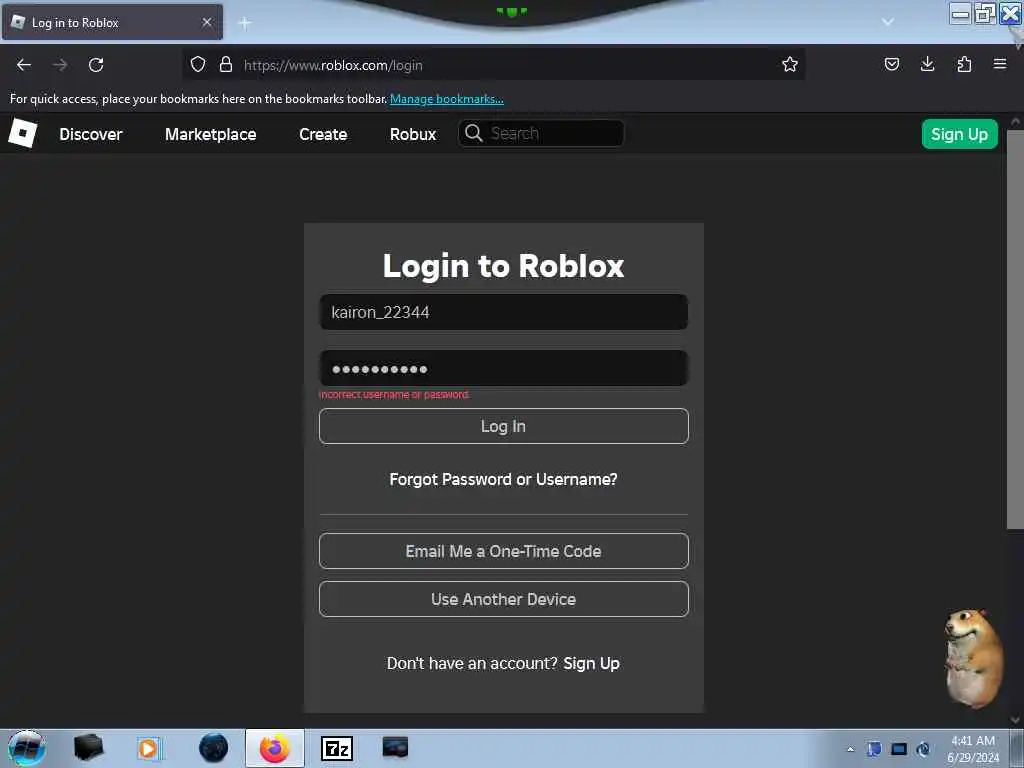The image size is (1024, 768).
Task: Click the scrollbar up arrow
Action: (x=1015, y=121)
